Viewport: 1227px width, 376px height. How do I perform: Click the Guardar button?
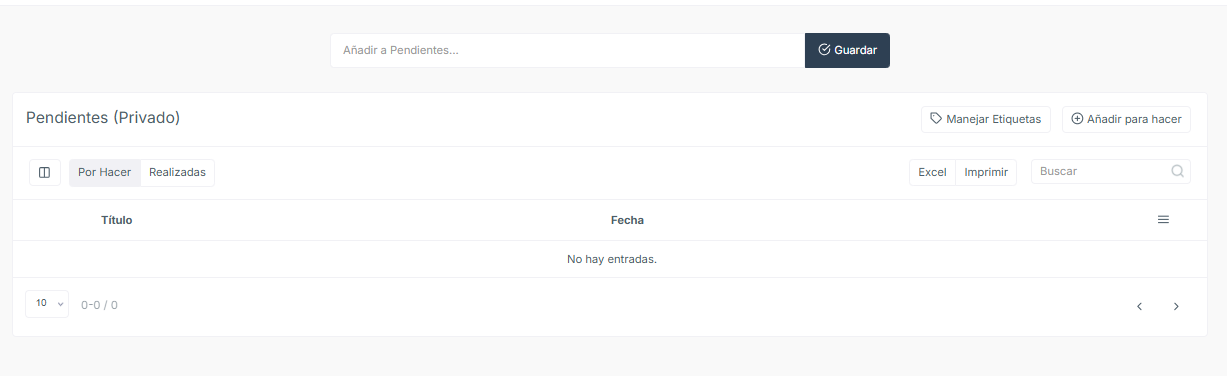(847, 50)
